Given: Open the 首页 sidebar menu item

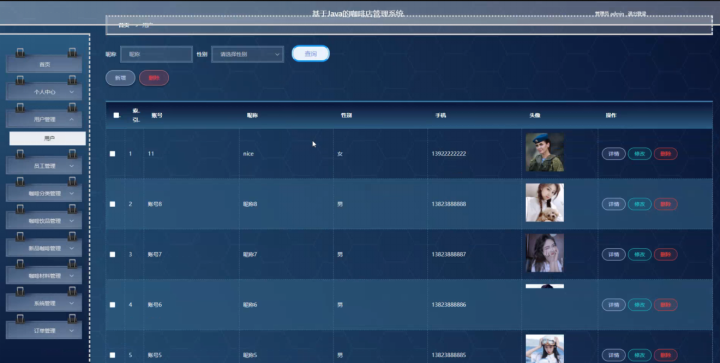Looking at the screenshot, I should click(44, 65).
